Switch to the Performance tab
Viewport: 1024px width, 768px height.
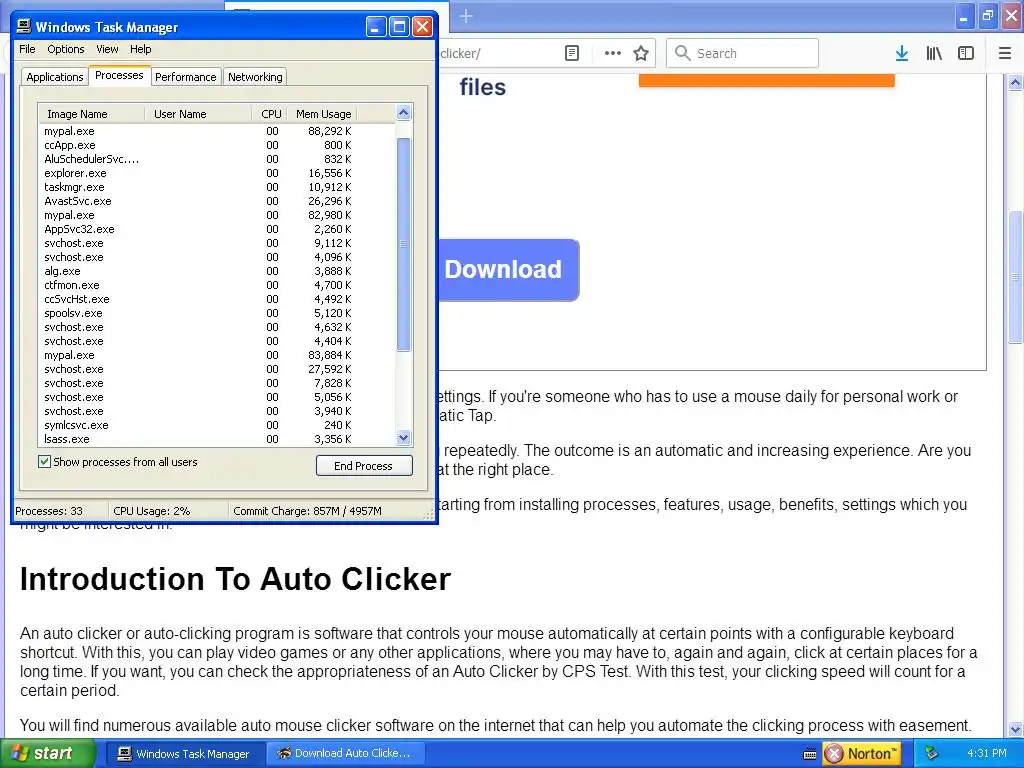[x=185, y=77]
